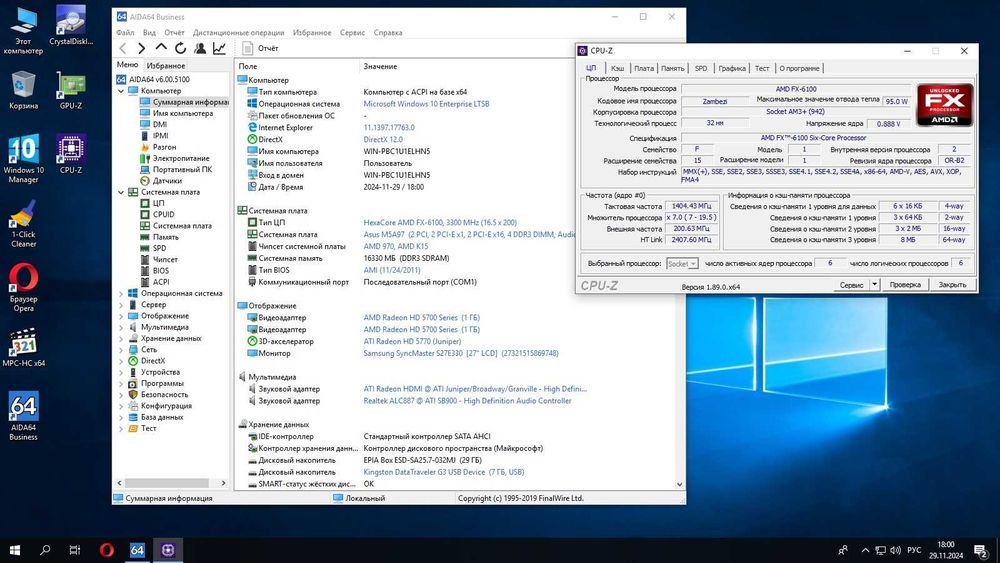
Task: Open the Opera browser desktop shortcut
Action: point(24,288)
